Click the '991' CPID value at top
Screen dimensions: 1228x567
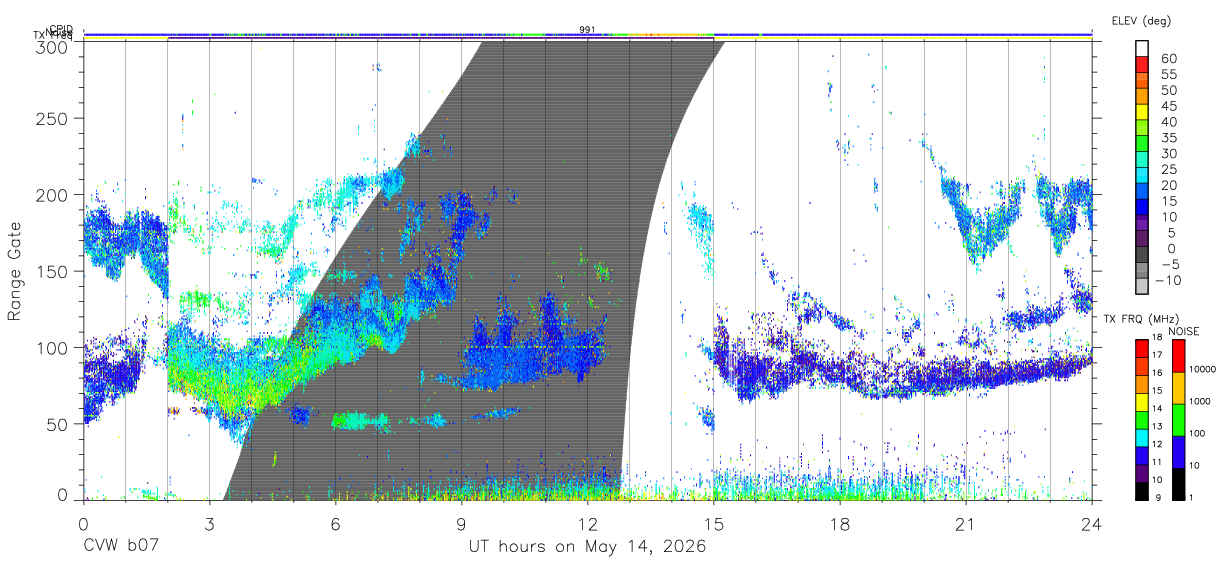coord(587,29)
